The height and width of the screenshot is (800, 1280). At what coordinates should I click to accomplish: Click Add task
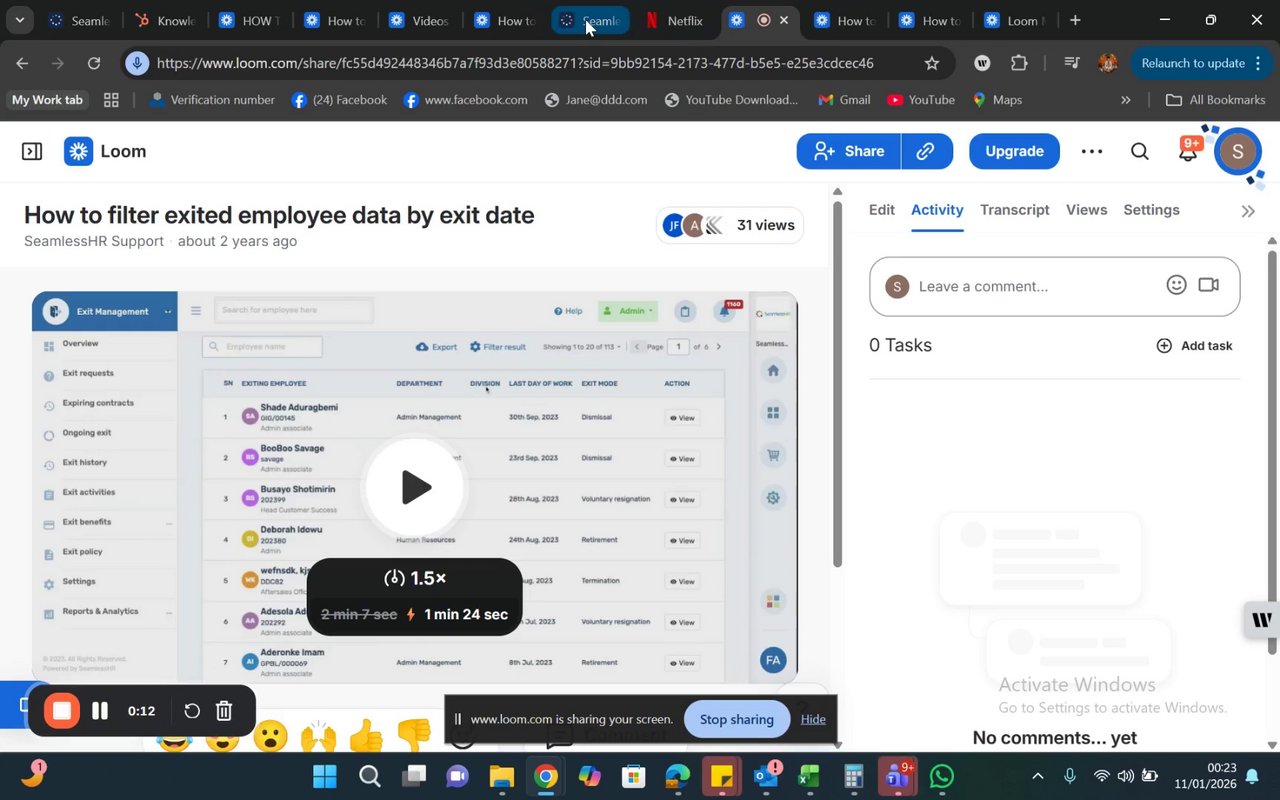point(1194,346)
